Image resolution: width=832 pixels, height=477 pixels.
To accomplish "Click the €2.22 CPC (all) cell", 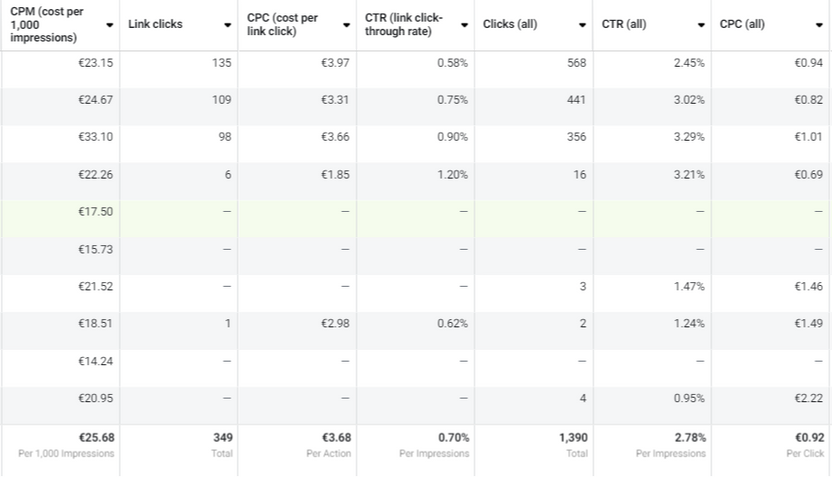I will (x=806, y=399).
